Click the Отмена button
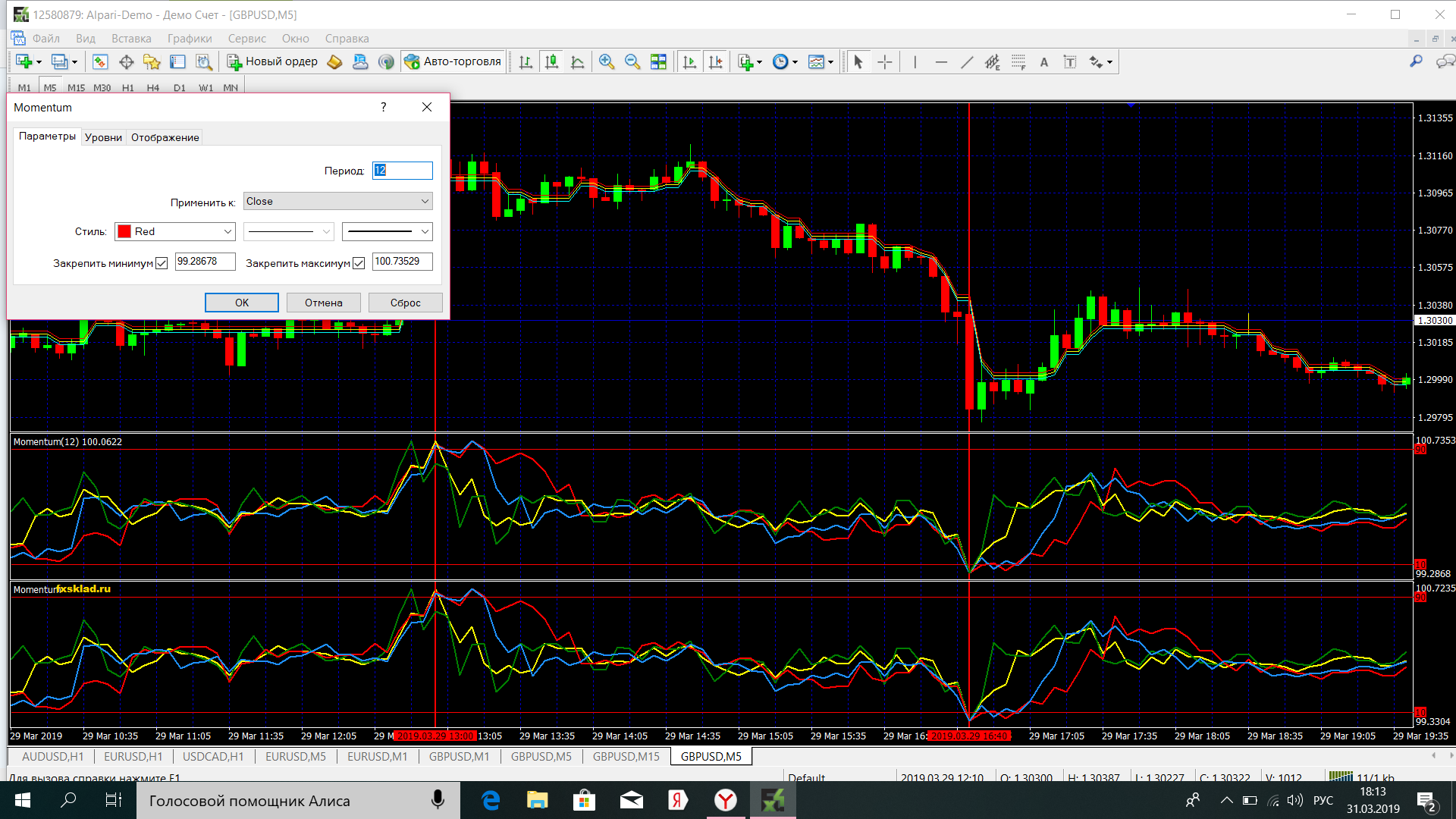1456x819 pixels. (324, 303)
